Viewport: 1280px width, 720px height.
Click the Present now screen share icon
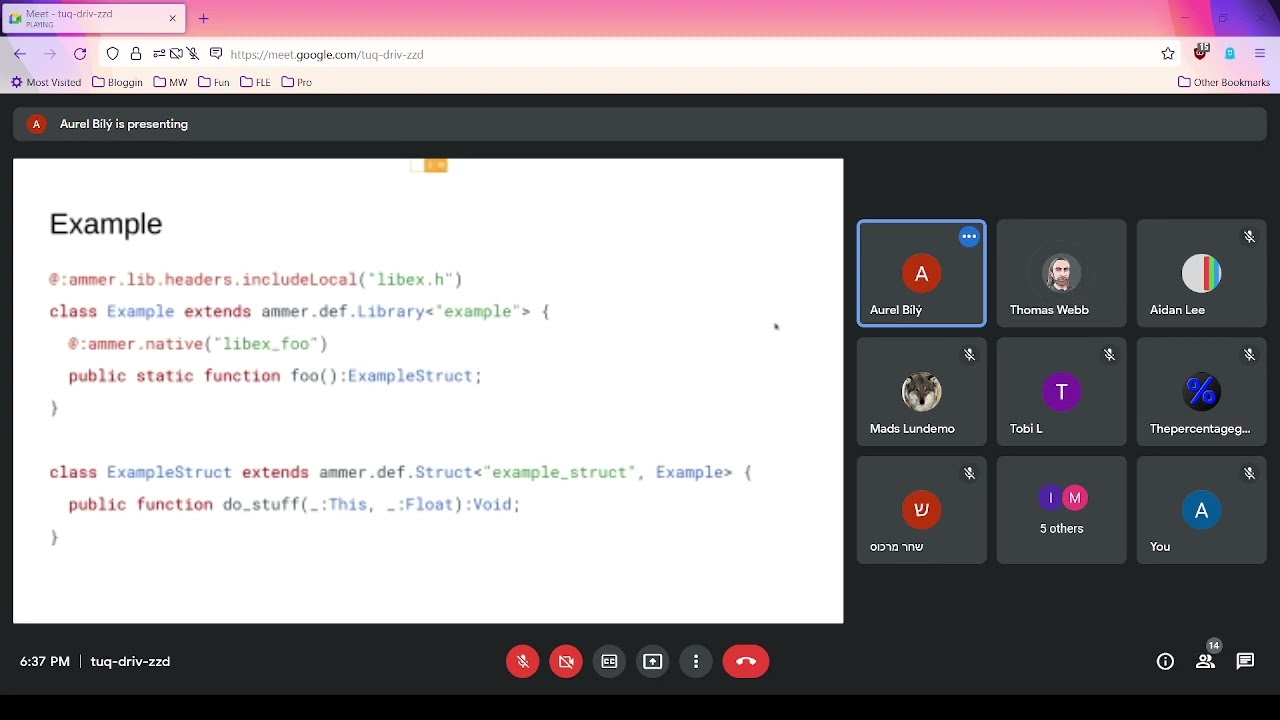(x=653, y=662)
